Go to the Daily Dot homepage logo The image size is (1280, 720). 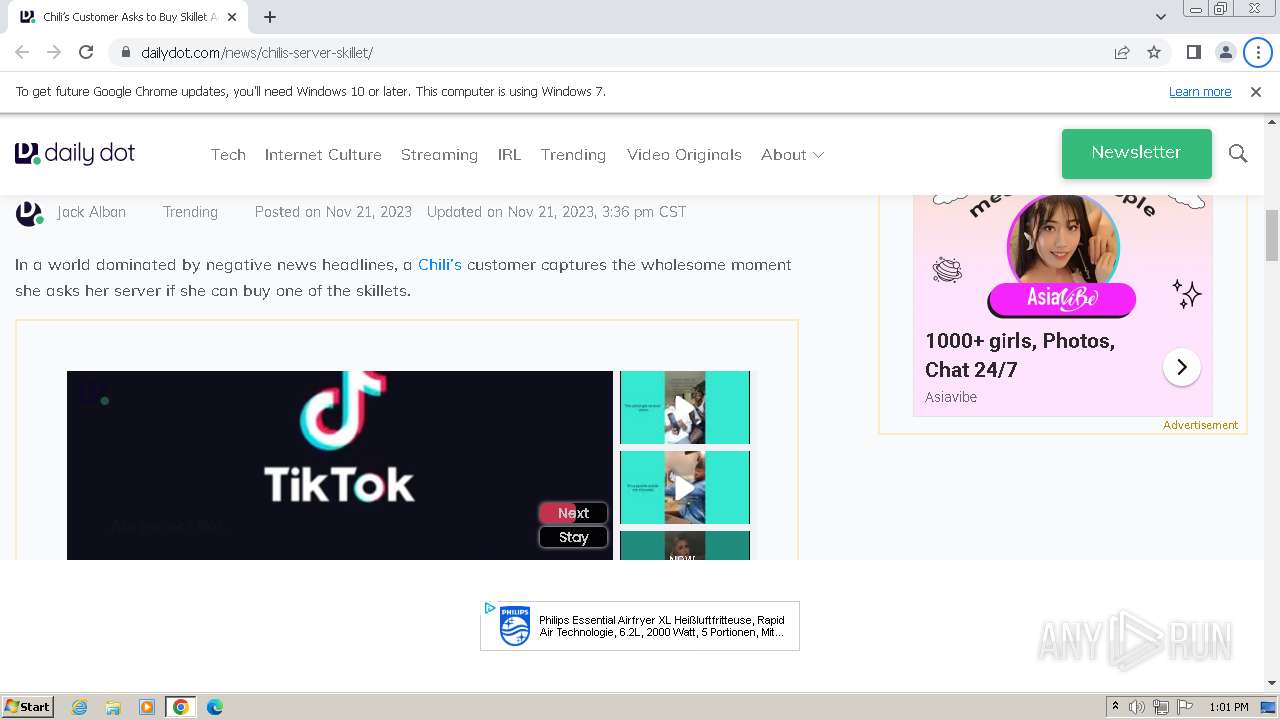click(75, 153)
